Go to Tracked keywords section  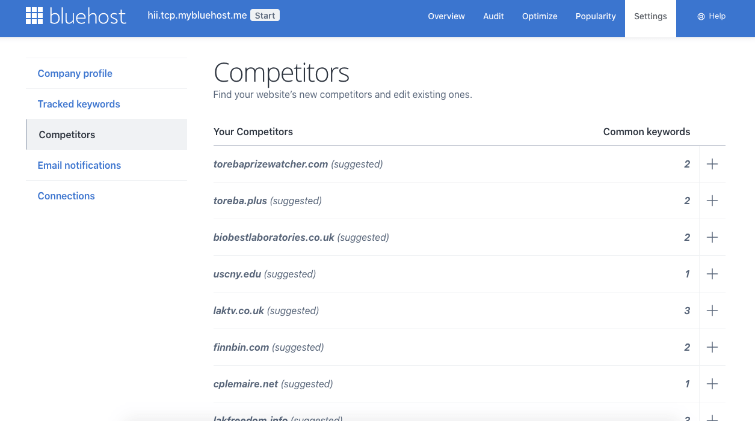point(79,104)
